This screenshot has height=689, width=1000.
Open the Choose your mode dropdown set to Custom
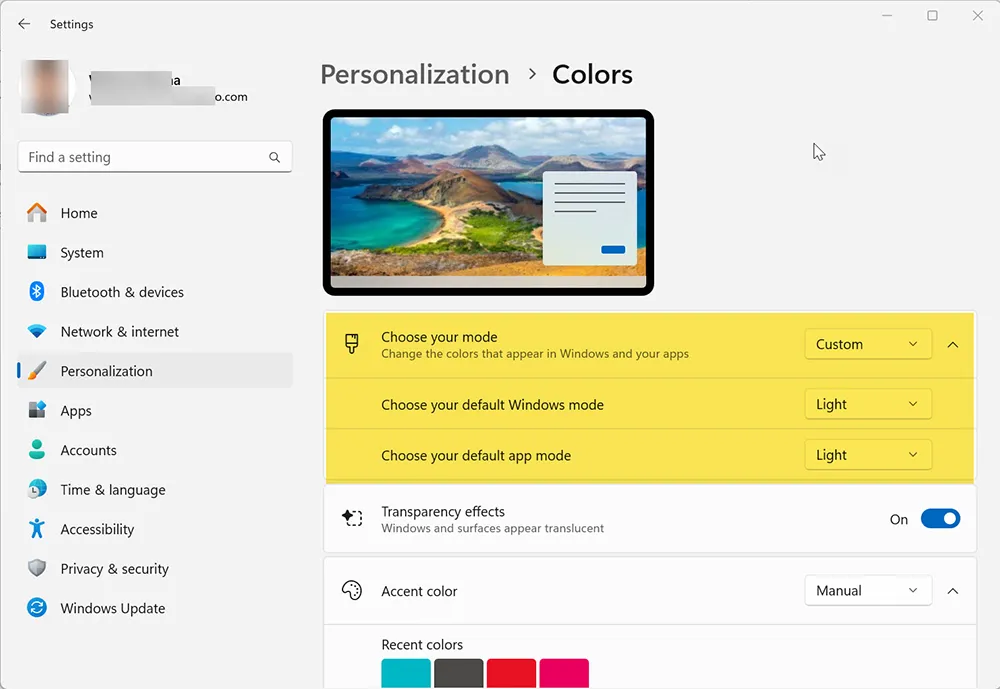[867, 344]
